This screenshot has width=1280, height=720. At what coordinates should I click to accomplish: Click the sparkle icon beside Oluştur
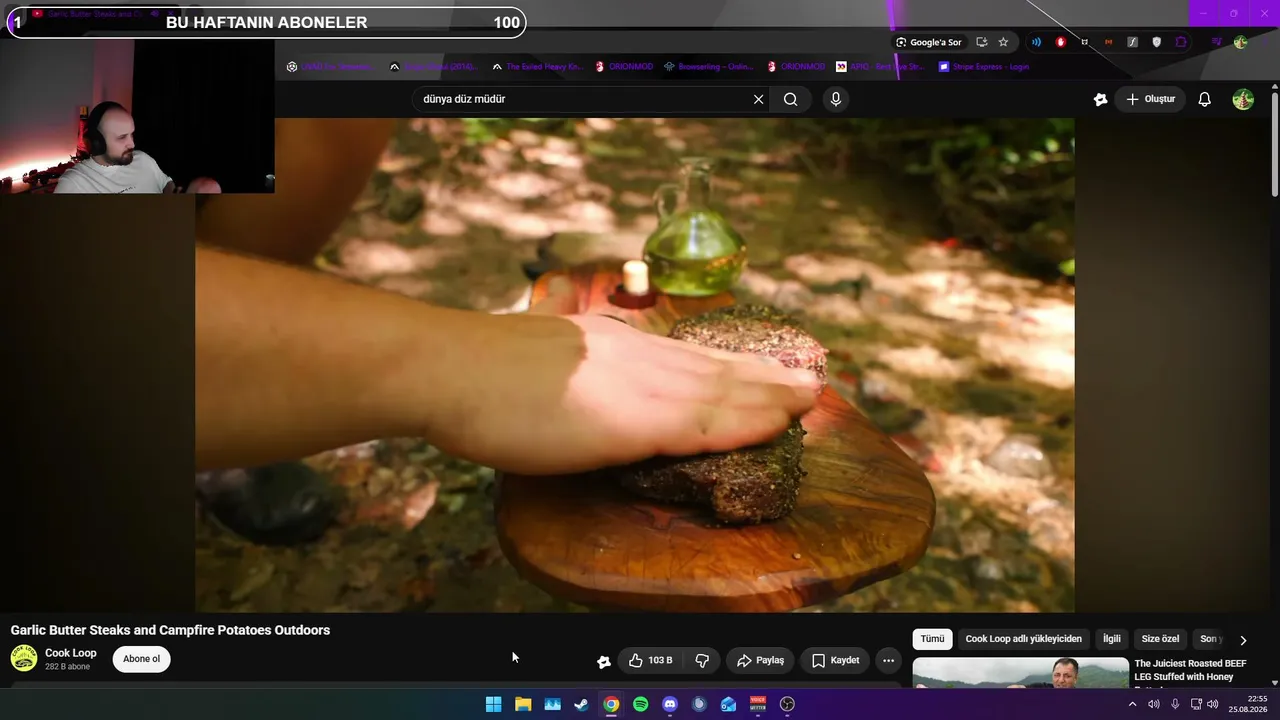1100,99
